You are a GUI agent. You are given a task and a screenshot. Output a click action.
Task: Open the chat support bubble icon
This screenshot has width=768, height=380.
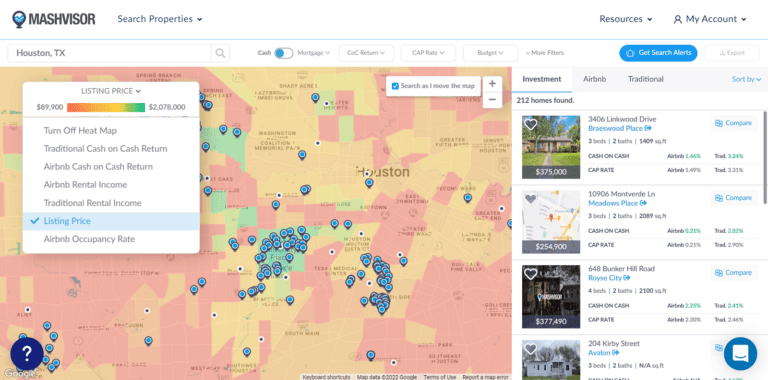point(740,353)
